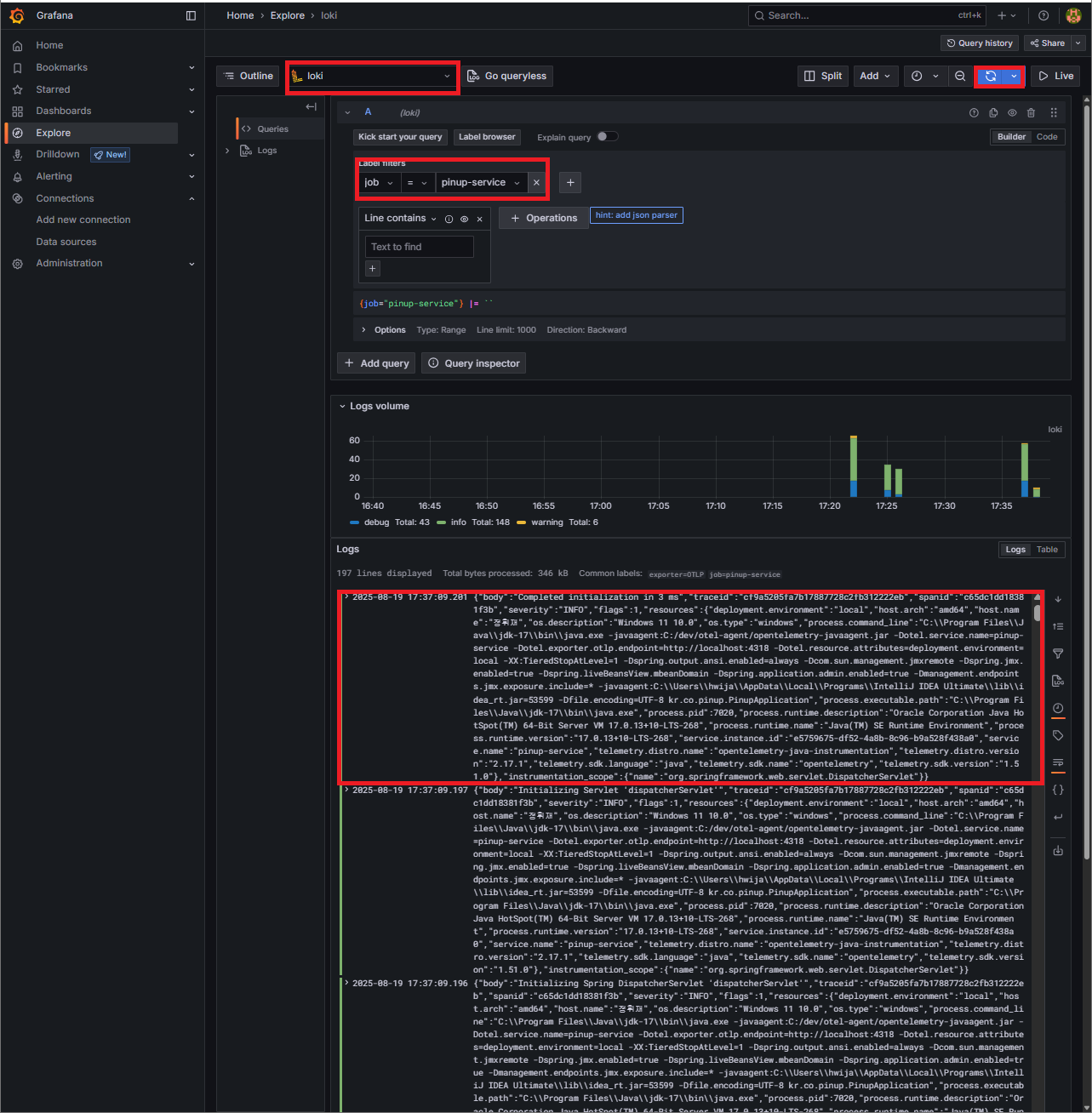Open the help menu icon
Viewport: 1092px width, 1113px height.
(x=1043, y=15)
